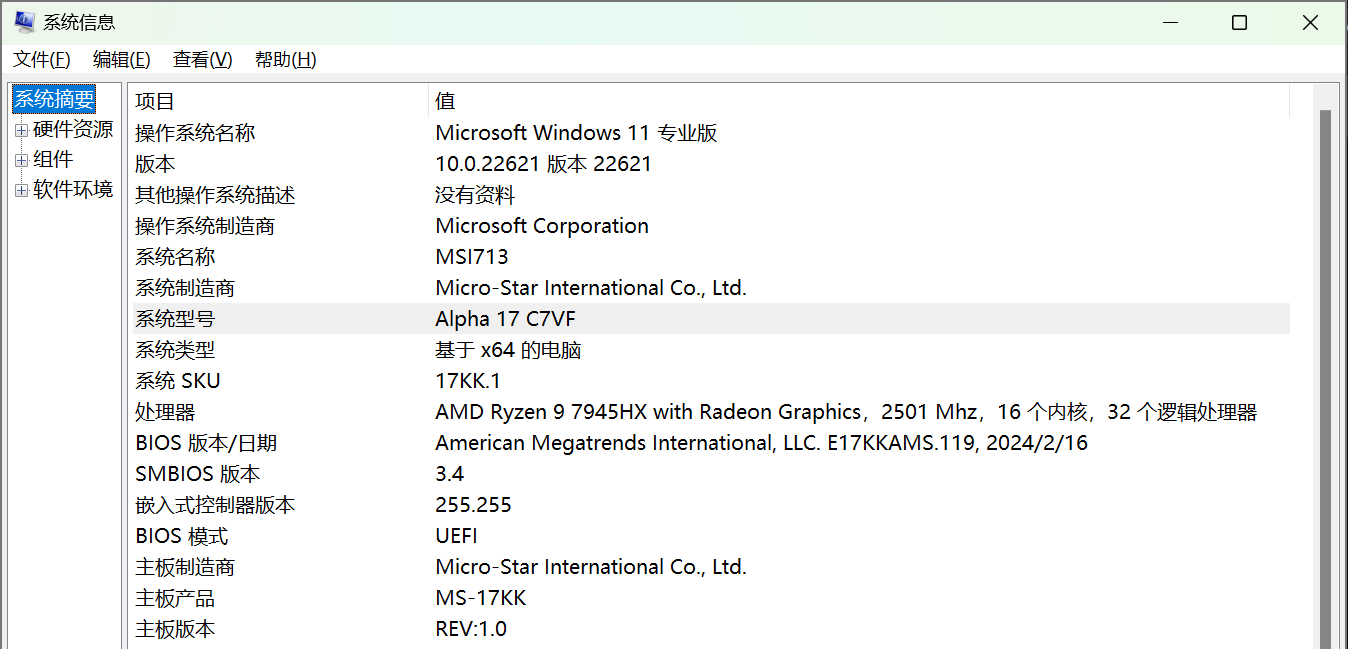Open the 文件(F) menu
This screenshot has width=1348, height=649.
pyautogui.click(x=42, y=60)
